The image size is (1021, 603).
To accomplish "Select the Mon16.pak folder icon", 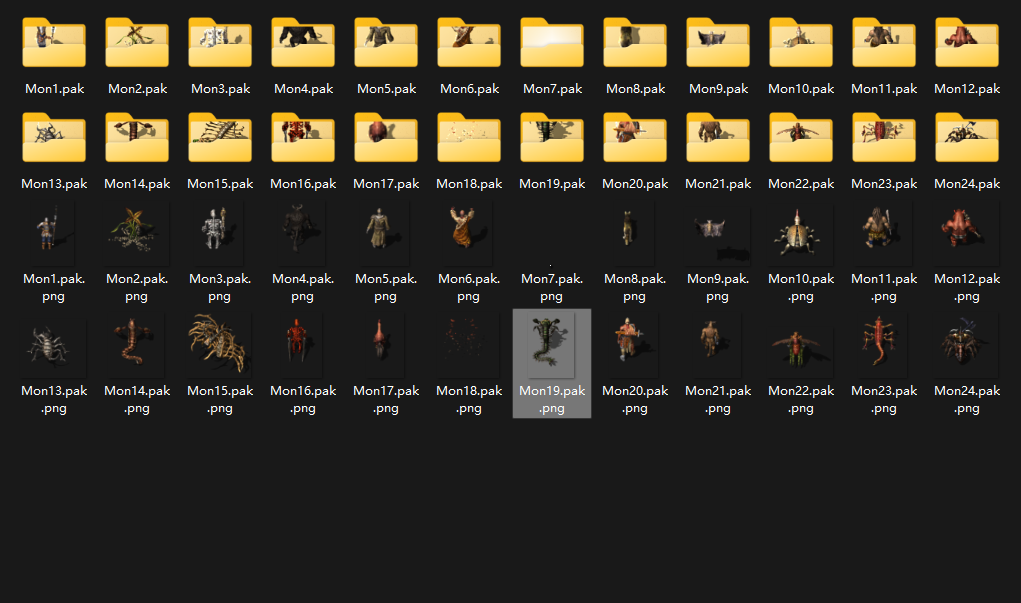I will click(x=303, y=138).
